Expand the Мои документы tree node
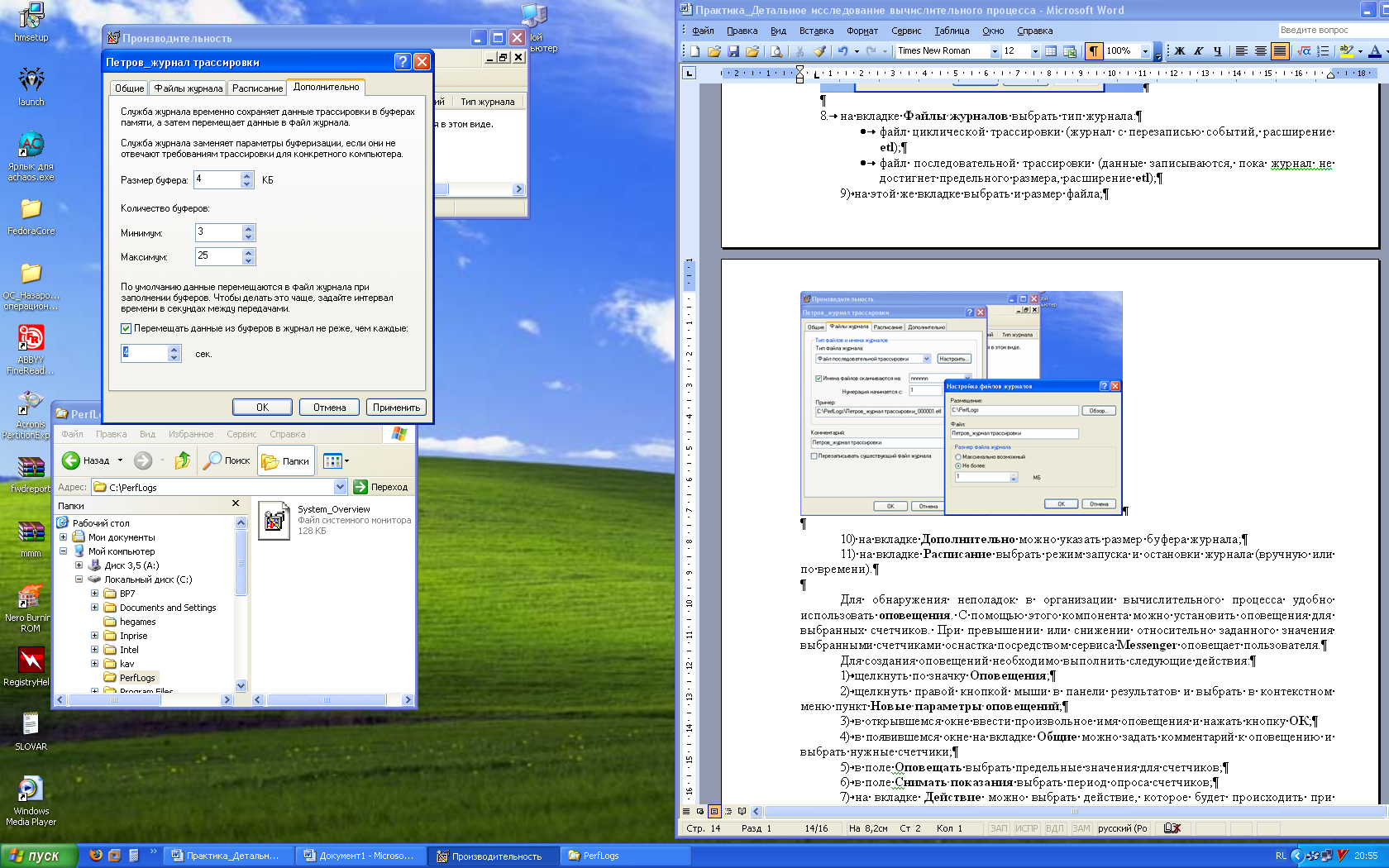This screenshot has width=1389, height=868. click(63, 537)
